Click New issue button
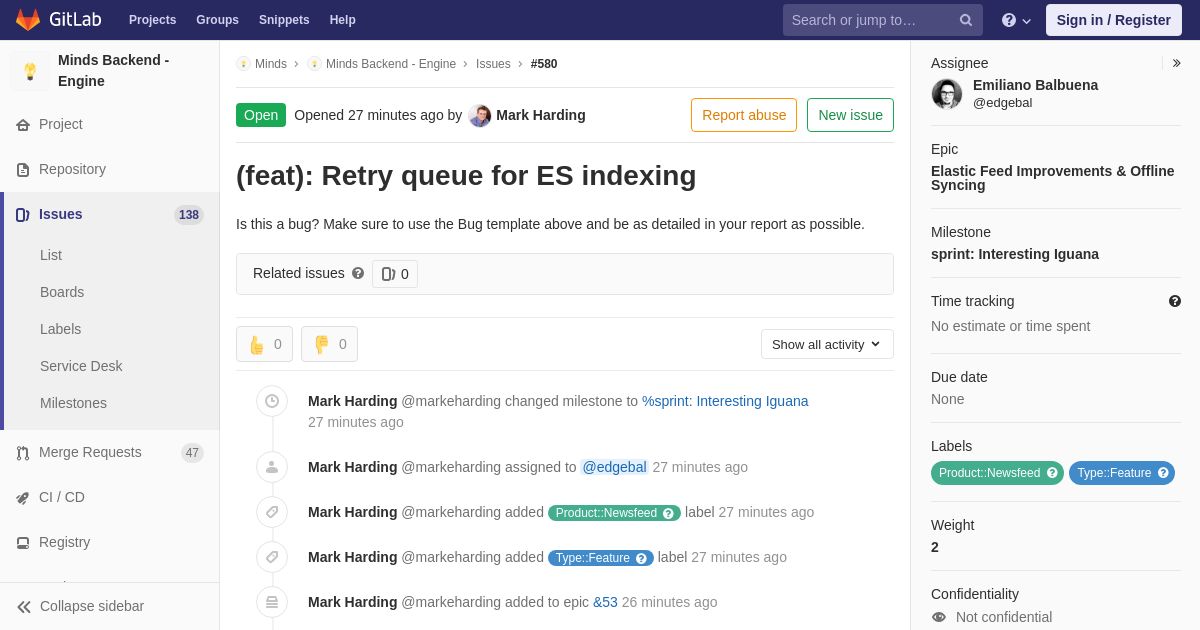The width and height of the screenshot is (1200, 630). click(x=850, y=115)
